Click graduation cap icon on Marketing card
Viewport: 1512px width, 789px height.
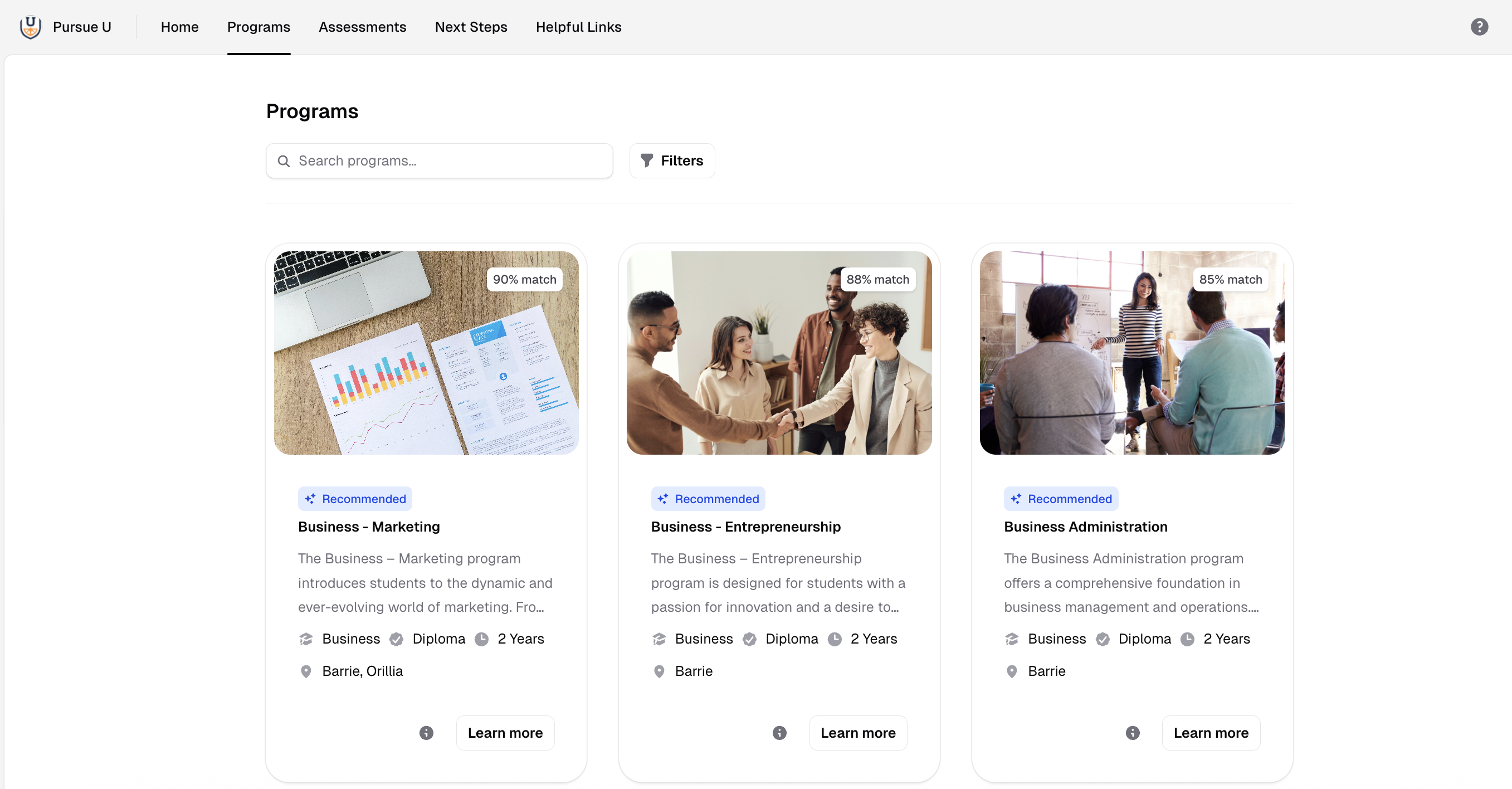(306, 639)
